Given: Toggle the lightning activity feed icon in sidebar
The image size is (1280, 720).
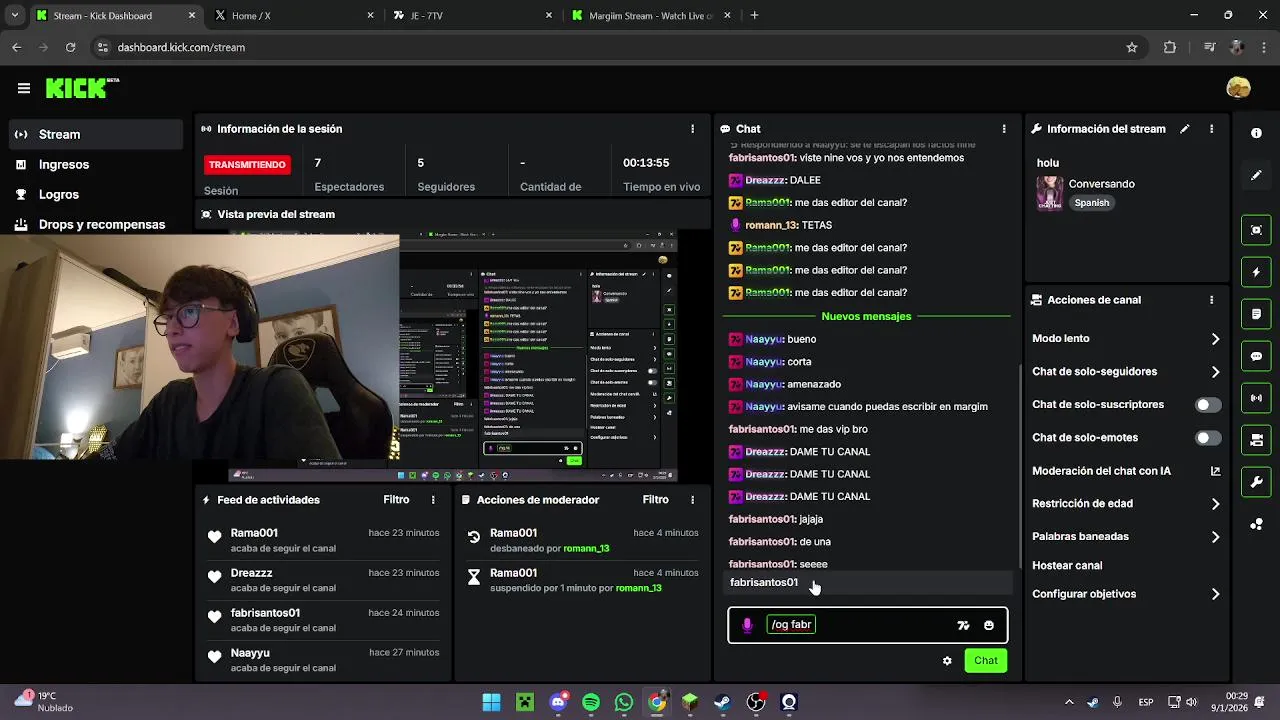Looking at the screenshot, I should [1257, 272].
